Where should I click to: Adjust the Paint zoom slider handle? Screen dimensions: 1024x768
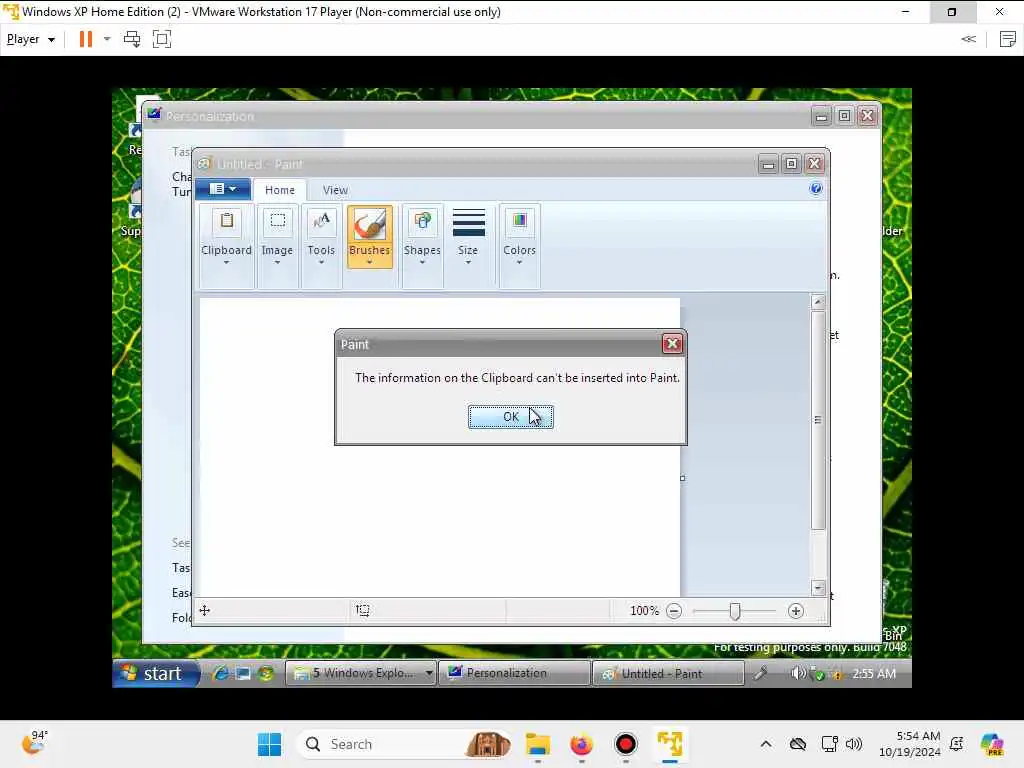click(735, 611)
